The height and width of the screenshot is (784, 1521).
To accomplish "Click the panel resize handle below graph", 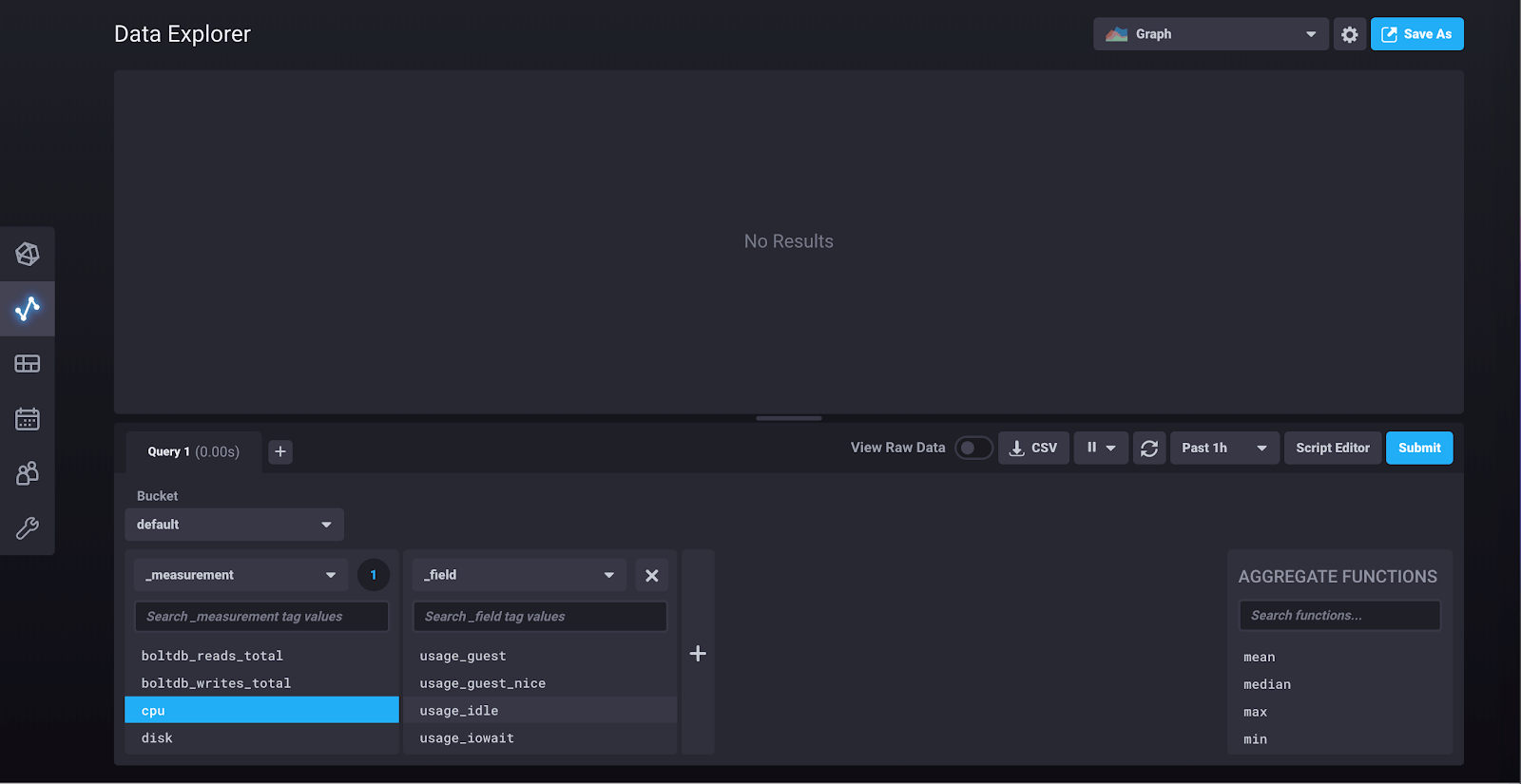I will [789, 418].
